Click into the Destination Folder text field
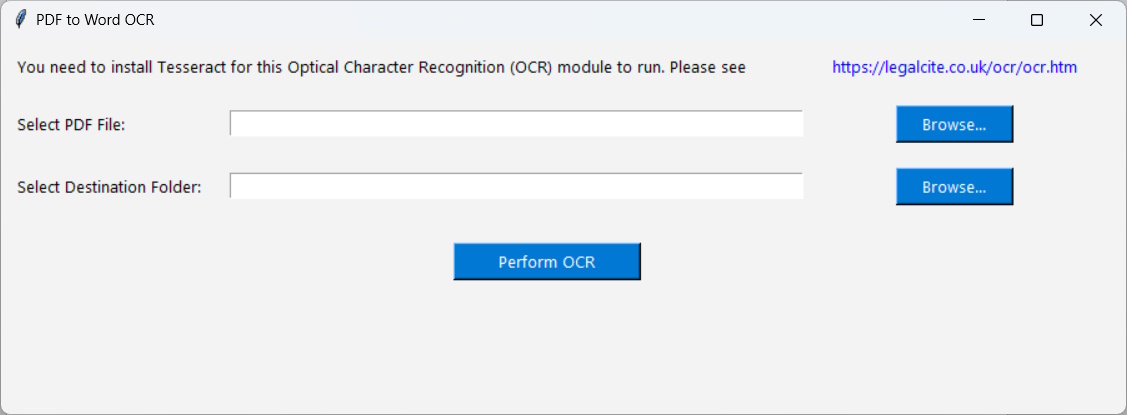The image size is (1127, 415). click(516, 187)
